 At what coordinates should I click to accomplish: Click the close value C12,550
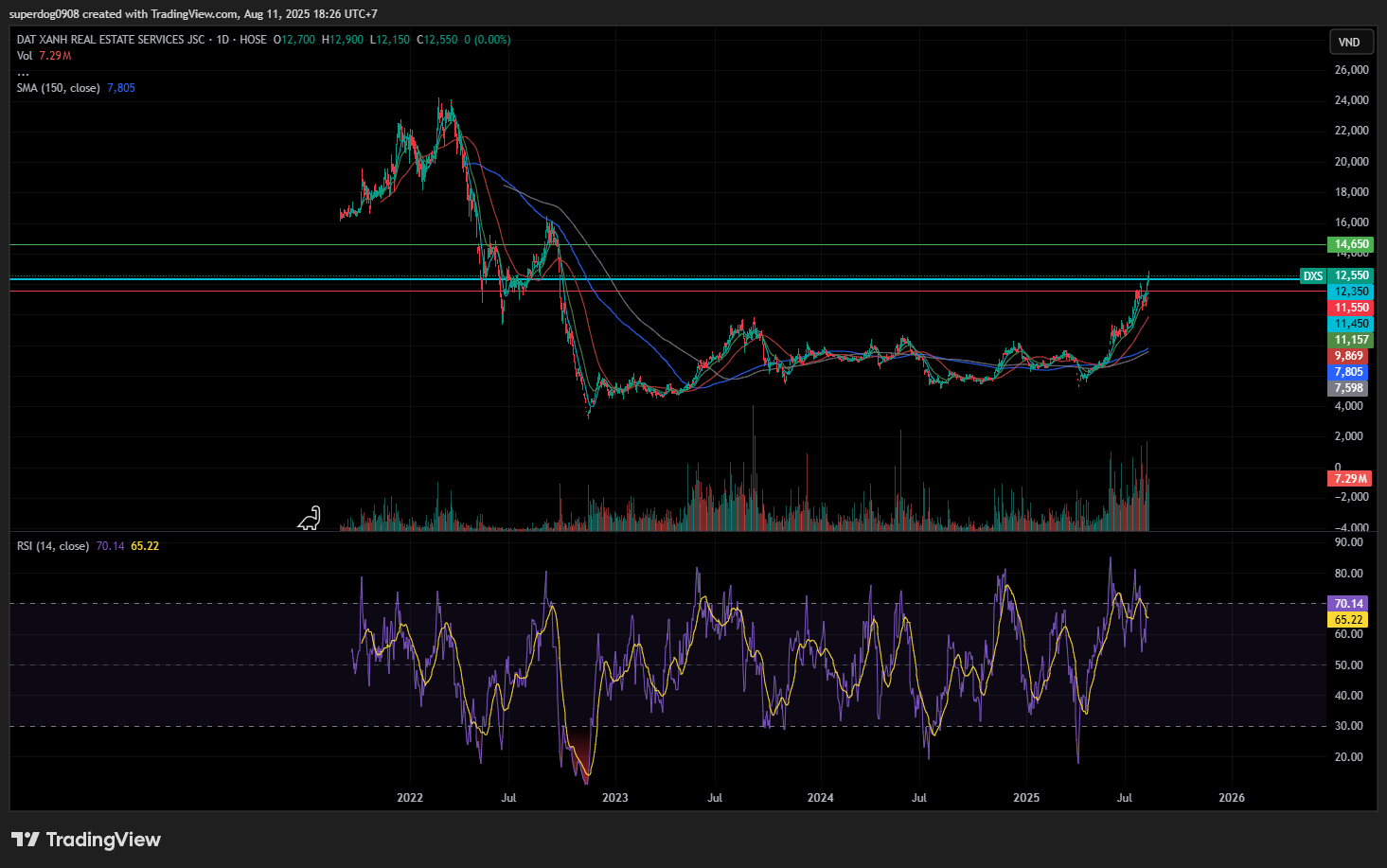[x=437, y=40]
